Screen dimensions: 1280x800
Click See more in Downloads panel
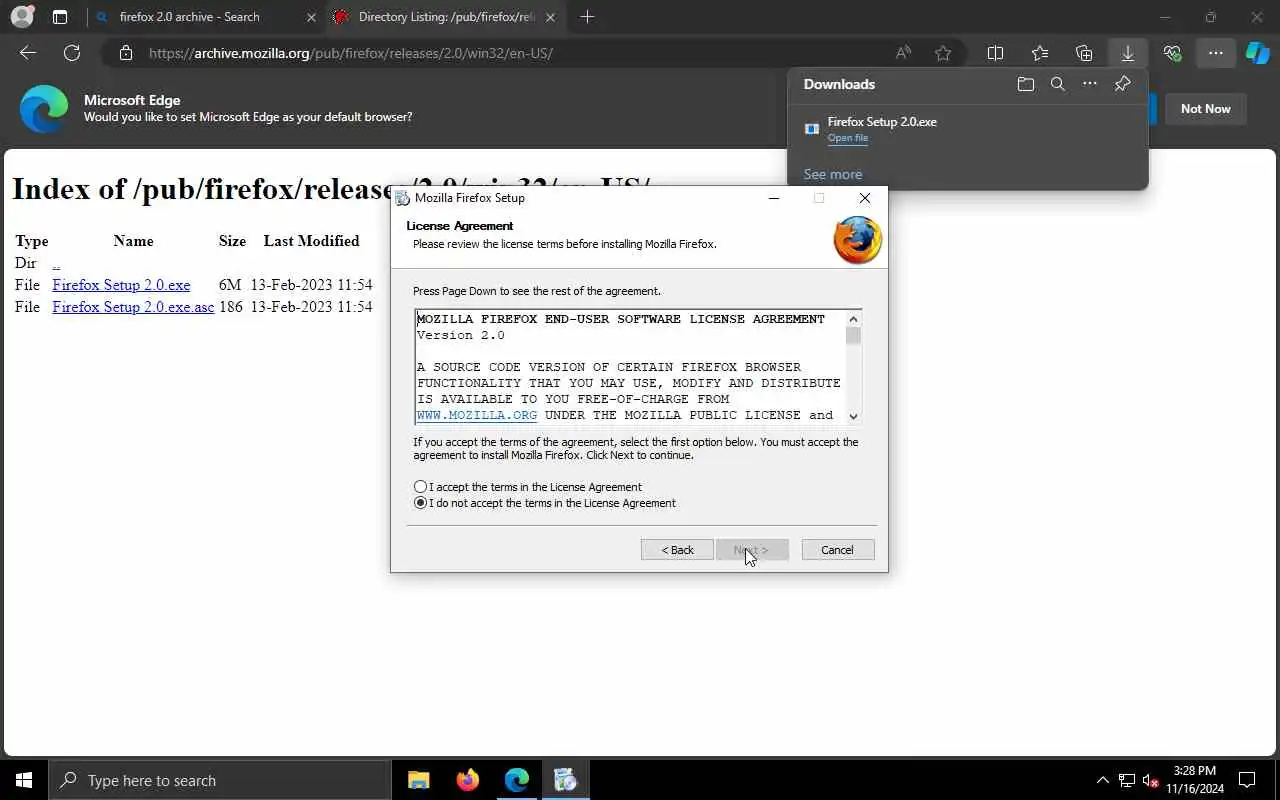point(833,174)
